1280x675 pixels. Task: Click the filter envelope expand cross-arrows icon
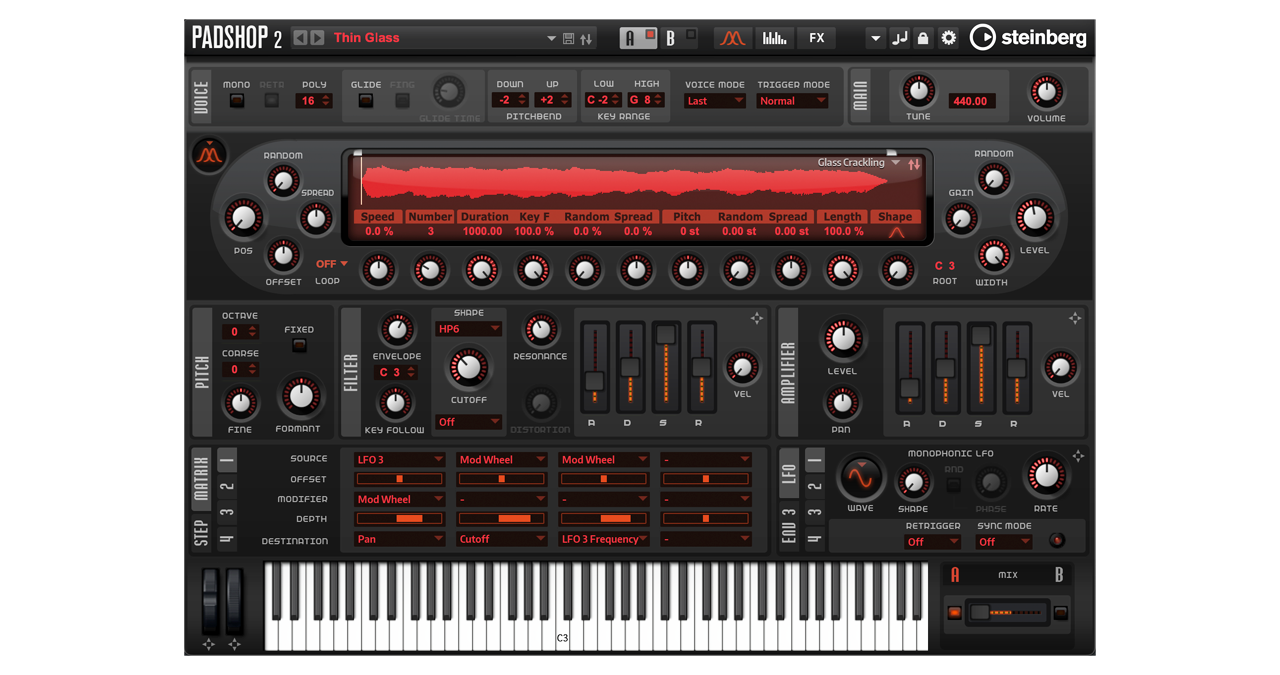(757, 318)
